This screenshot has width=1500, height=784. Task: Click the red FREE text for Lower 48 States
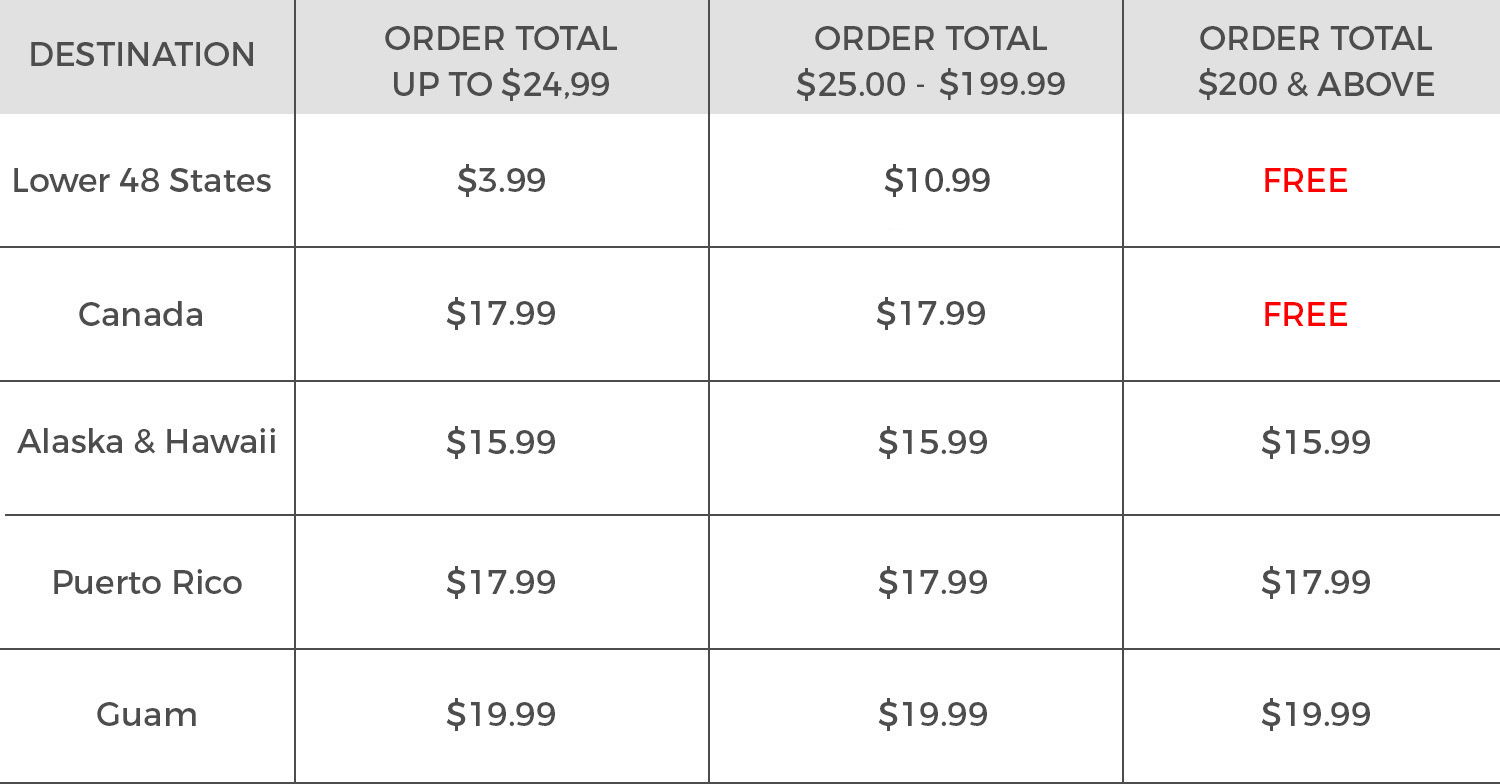click(x=1305, y=181)
